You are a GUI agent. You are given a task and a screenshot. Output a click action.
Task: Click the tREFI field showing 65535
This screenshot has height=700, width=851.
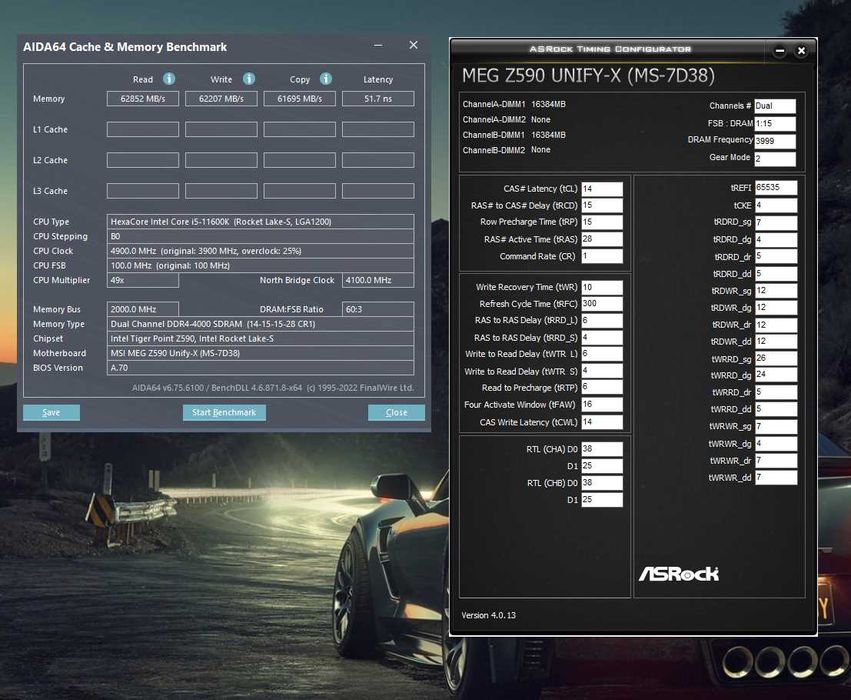[776, 187]
